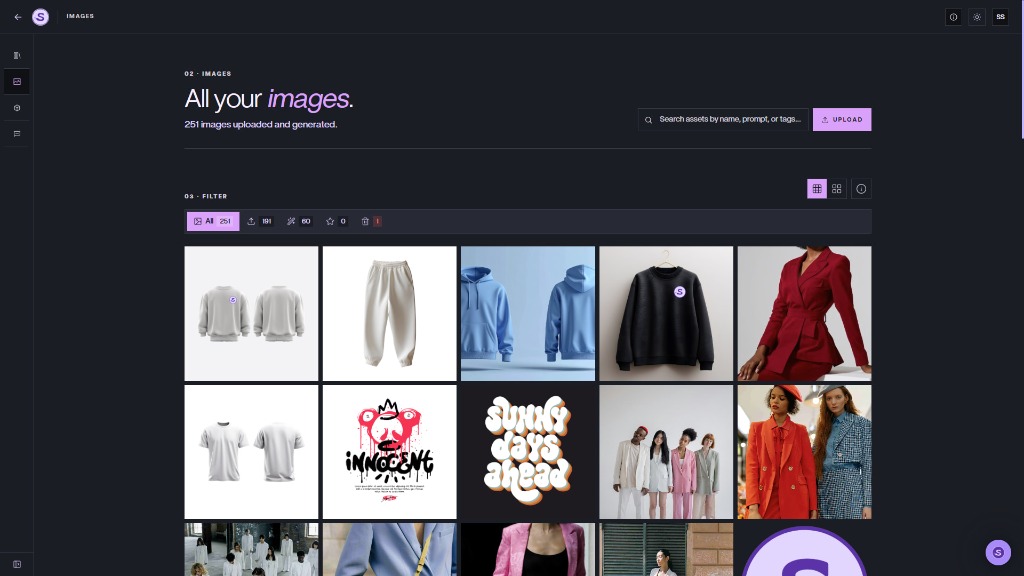Open the chat message icon in sidebar
This screenshot has width=1024, height=576.
pyautogui.click(x=17, y=134)
